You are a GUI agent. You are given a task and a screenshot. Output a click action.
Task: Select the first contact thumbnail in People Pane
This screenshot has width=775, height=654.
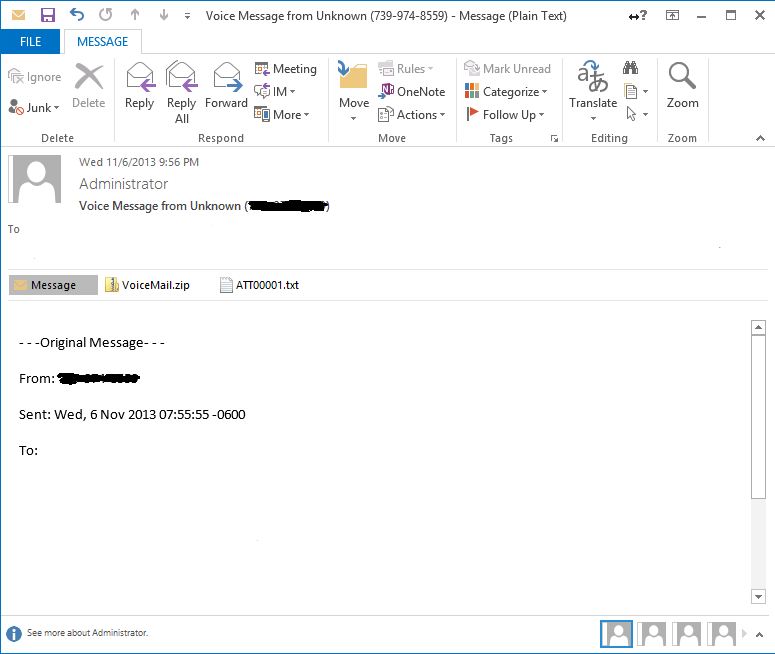point(616,634)
